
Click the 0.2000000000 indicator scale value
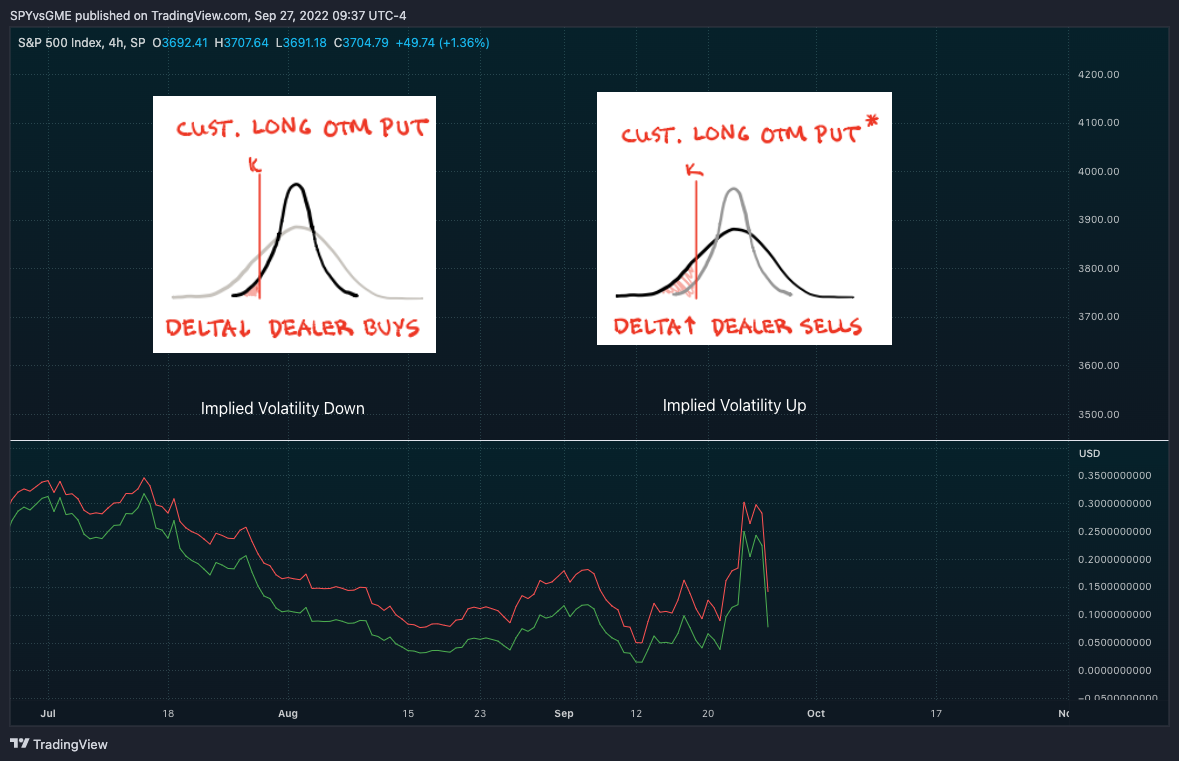1114,559
